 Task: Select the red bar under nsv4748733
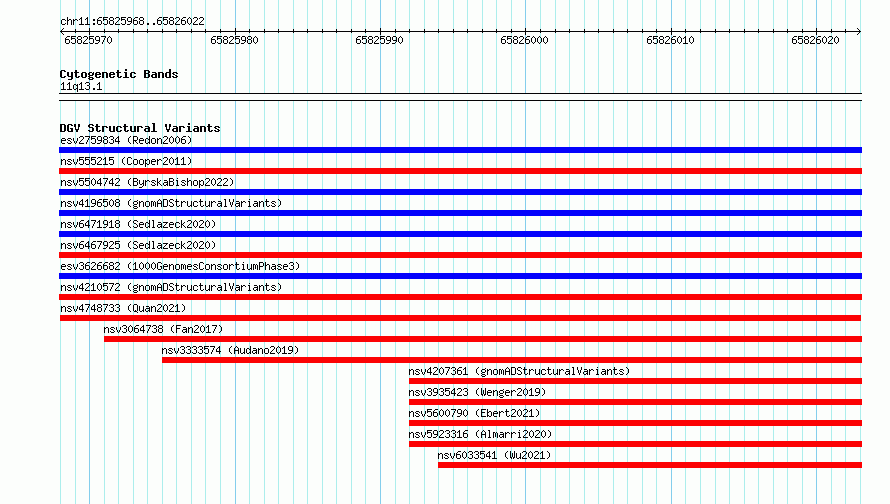coord(460,318)
